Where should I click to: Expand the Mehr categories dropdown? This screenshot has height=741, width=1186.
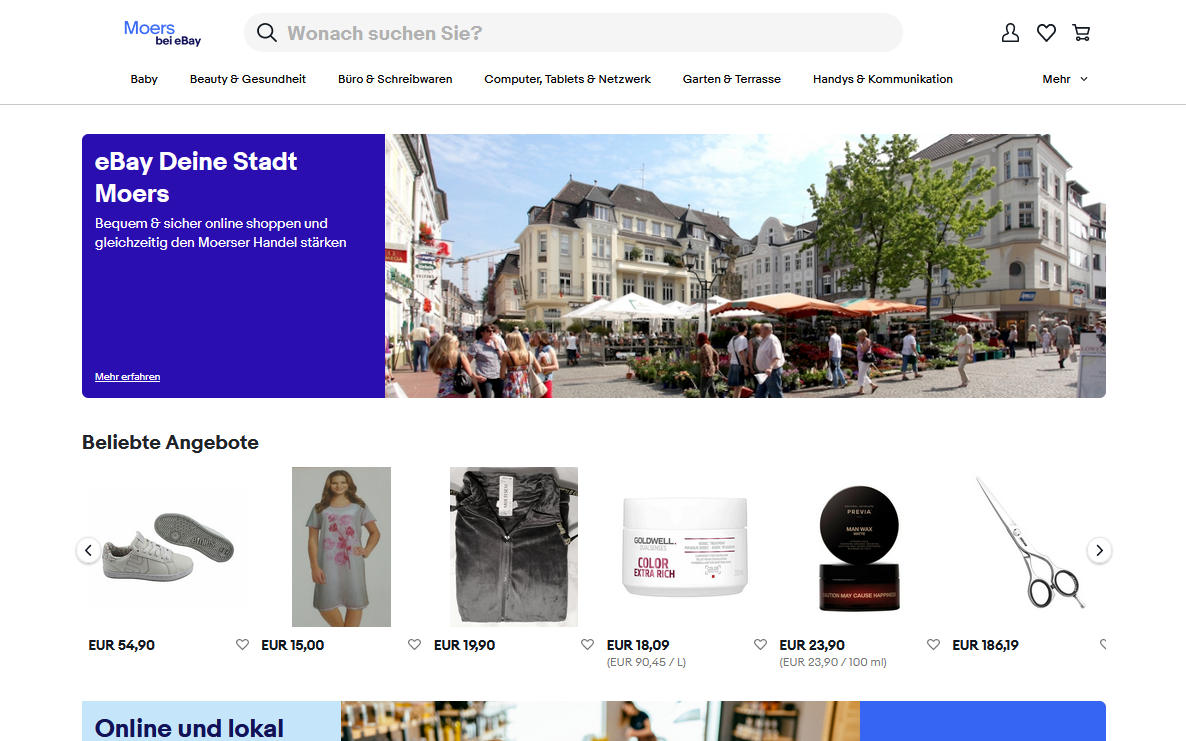(x=1064, y=79)
